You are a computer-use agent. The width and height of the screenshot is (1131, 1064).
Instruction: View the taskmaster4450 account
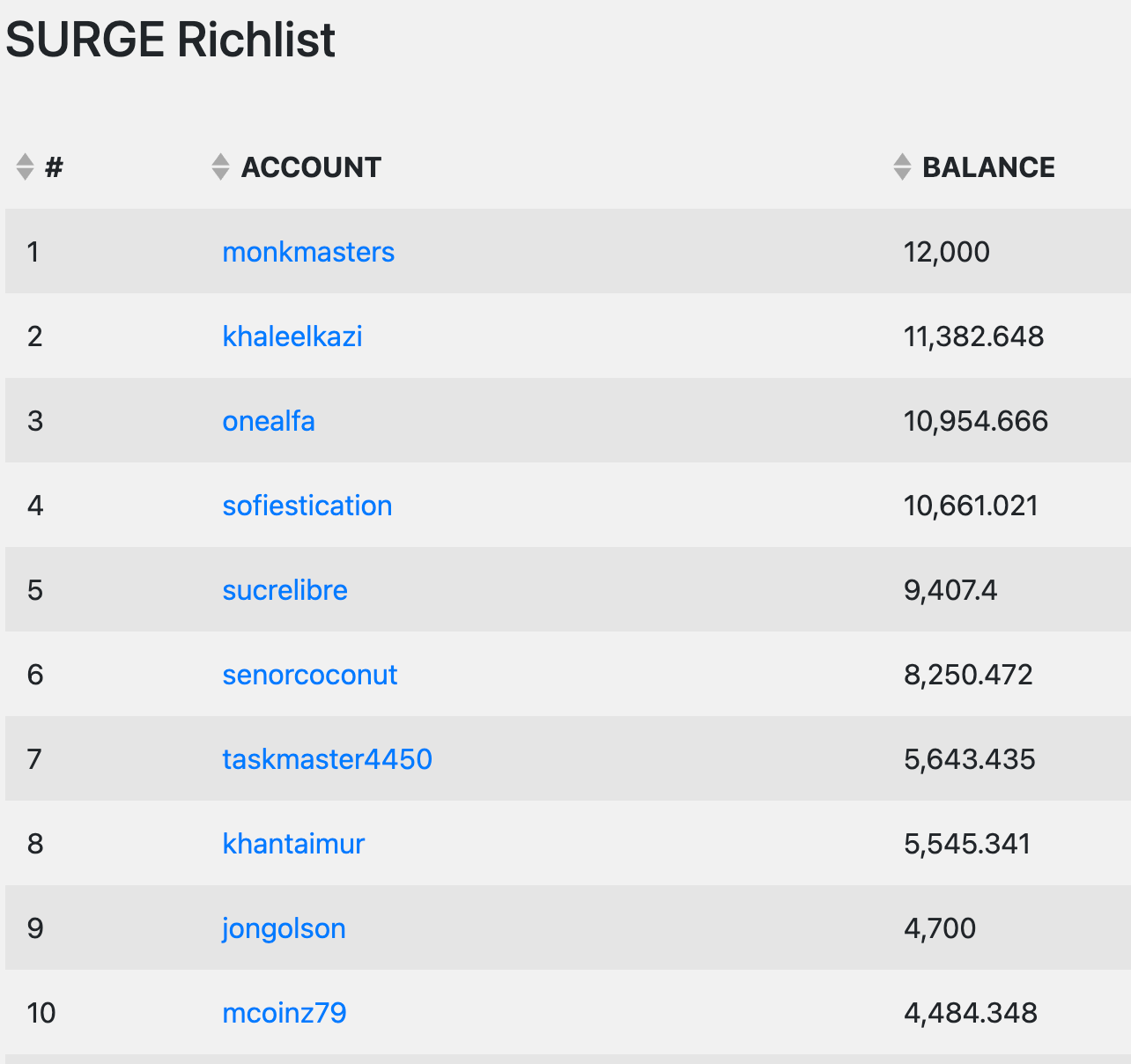click(x=328, y=759)
